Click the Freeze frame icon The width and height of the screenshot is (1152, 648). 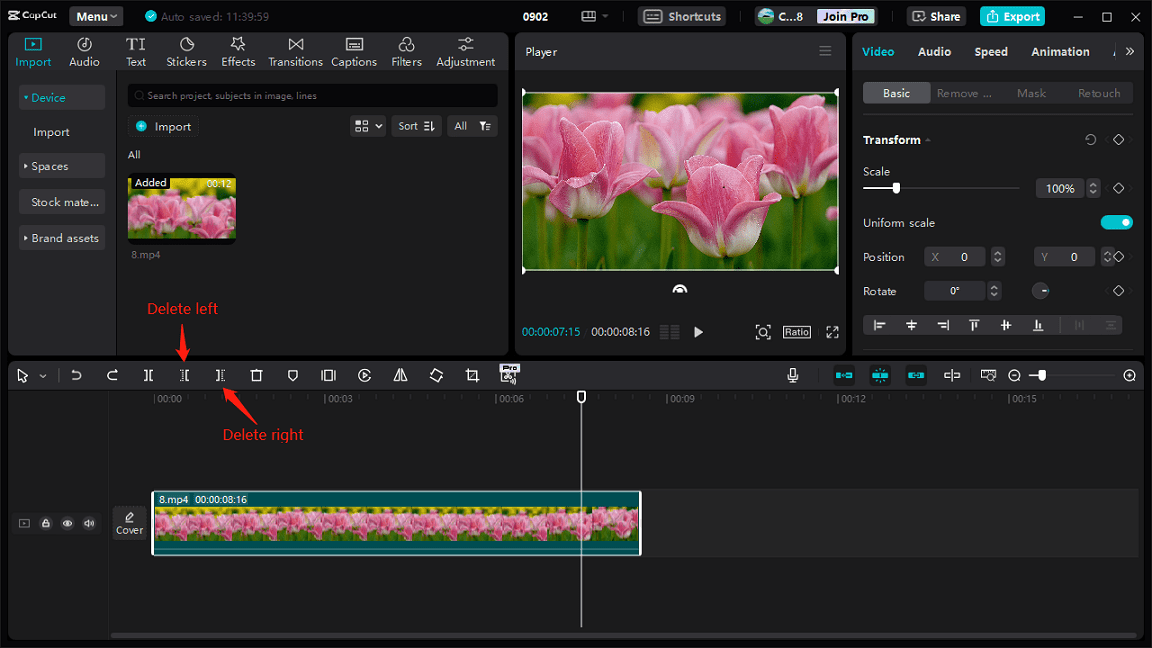(328, 375)
